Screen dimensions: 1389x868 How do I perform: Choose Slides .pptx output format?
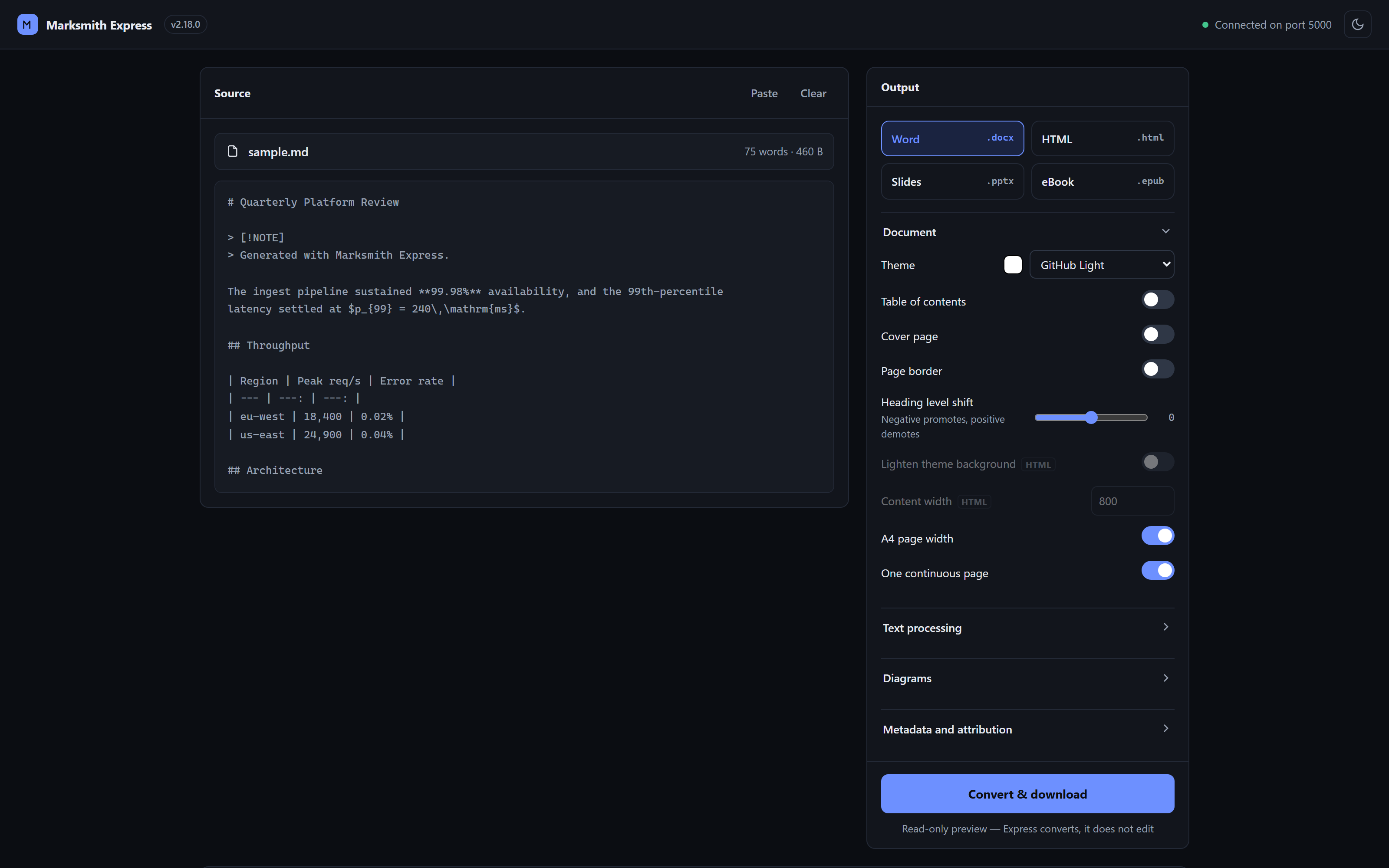point(952,181)
